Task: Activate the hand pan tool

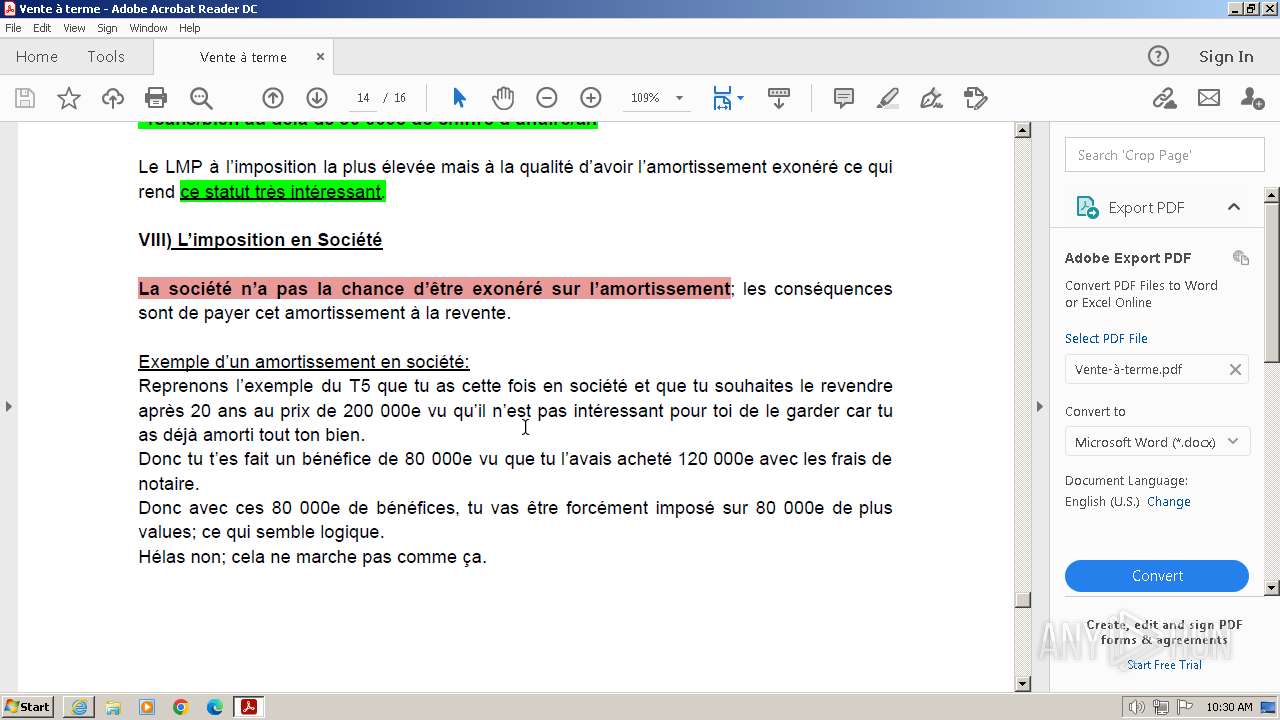Action: pyautogui.click(x=503, y=98)
